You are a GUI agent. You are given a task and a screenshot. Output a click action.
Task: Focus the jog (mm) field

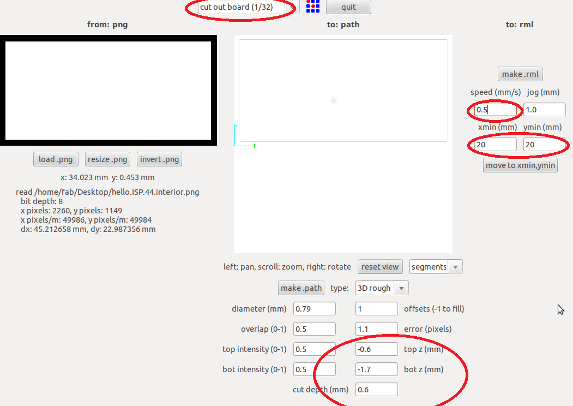(544, 110)
